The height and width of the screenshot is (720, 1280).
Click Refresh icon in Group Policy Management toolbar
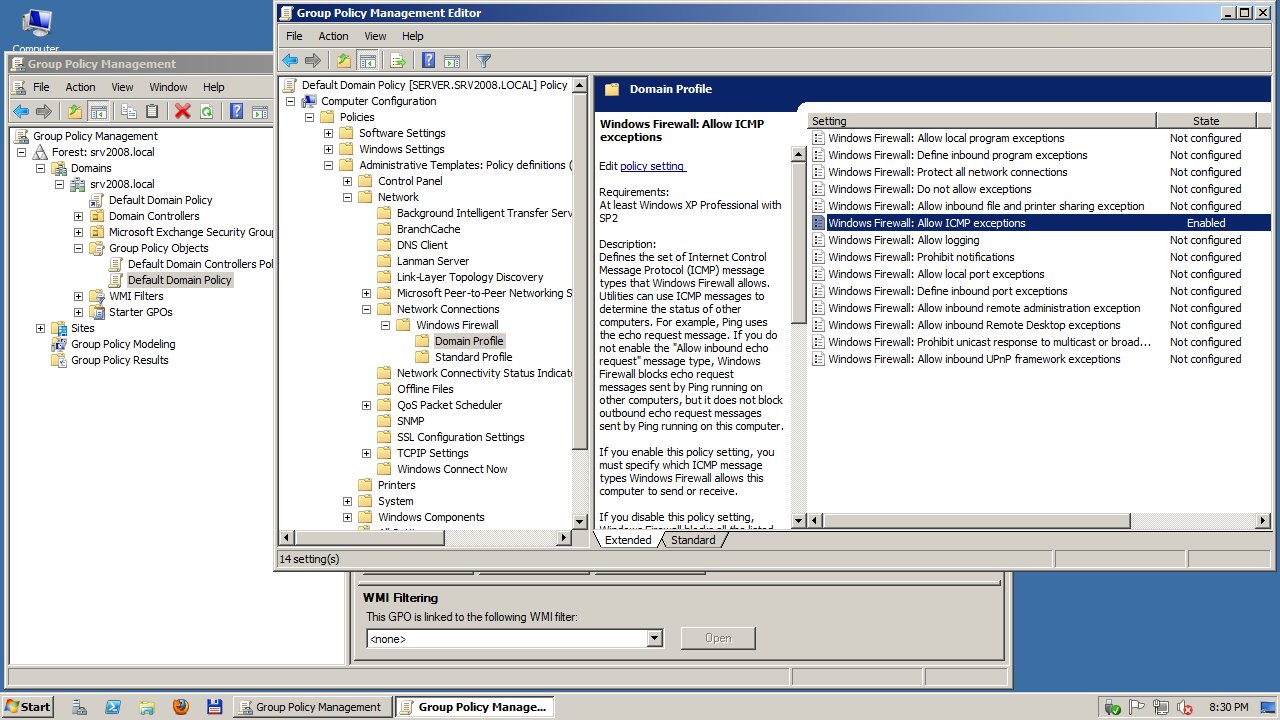pyautogui.click(x=206, y=111)
